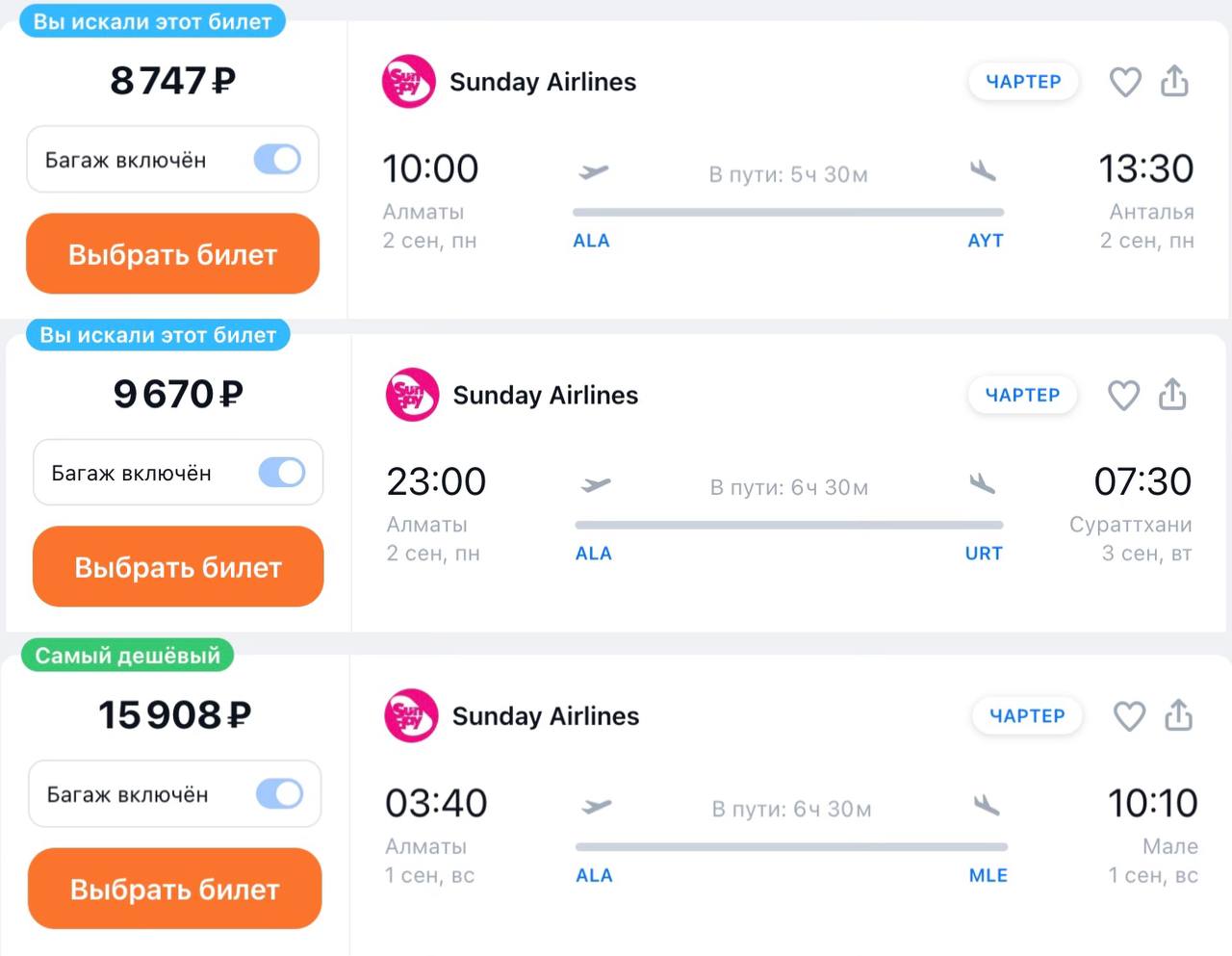This screenshot has width=1232, height=956.
Task: Toggle baggage included for 8747₽ ticket
Action: [x=277, y=160]
